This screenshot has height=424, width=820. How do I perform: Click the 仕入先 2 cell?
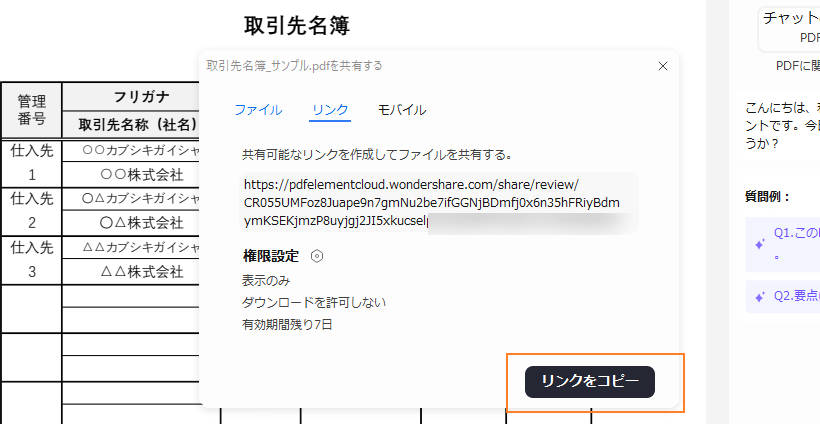tap(32, 211)
